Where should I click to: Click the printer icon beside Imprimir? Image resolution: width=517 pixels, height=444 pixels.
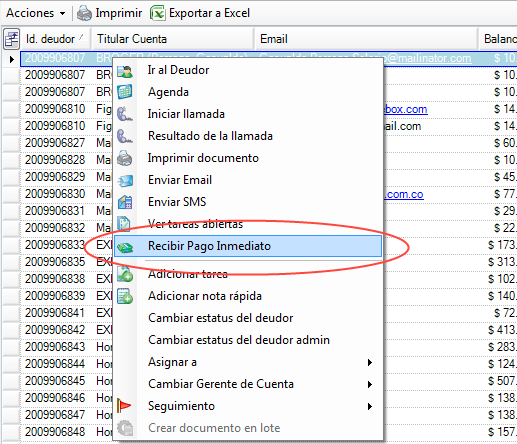pyautogui.click(x=84, y=13)
